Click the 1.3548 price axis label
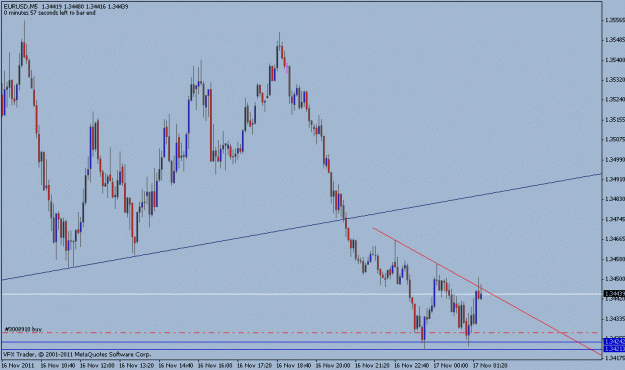Viewport: 625px width, 370px height. [615, 40]
